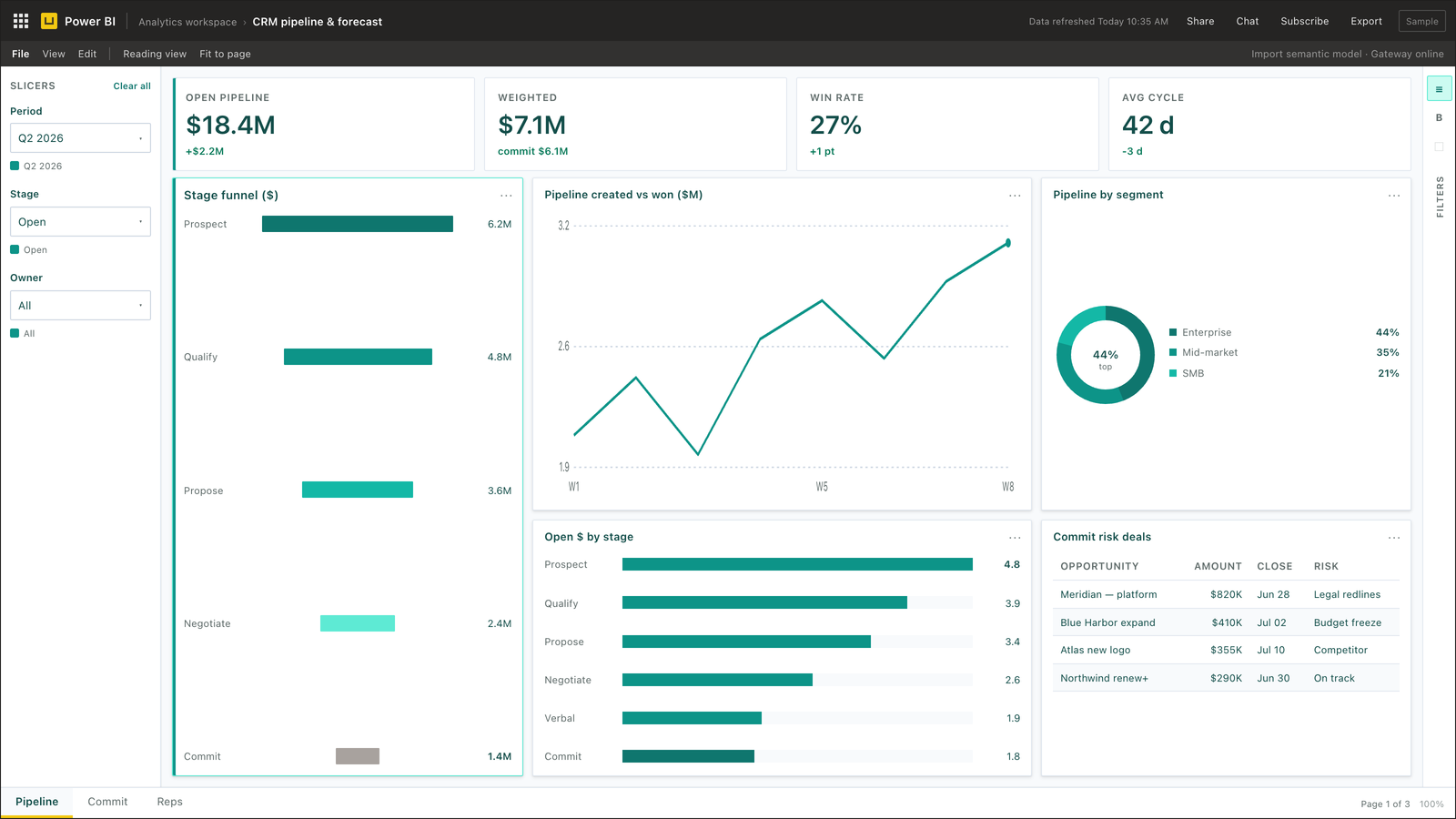This screenshot has height=819, width=1456.
Task: Open the Stage dropdown showing Open
Action: pos(80,222)
